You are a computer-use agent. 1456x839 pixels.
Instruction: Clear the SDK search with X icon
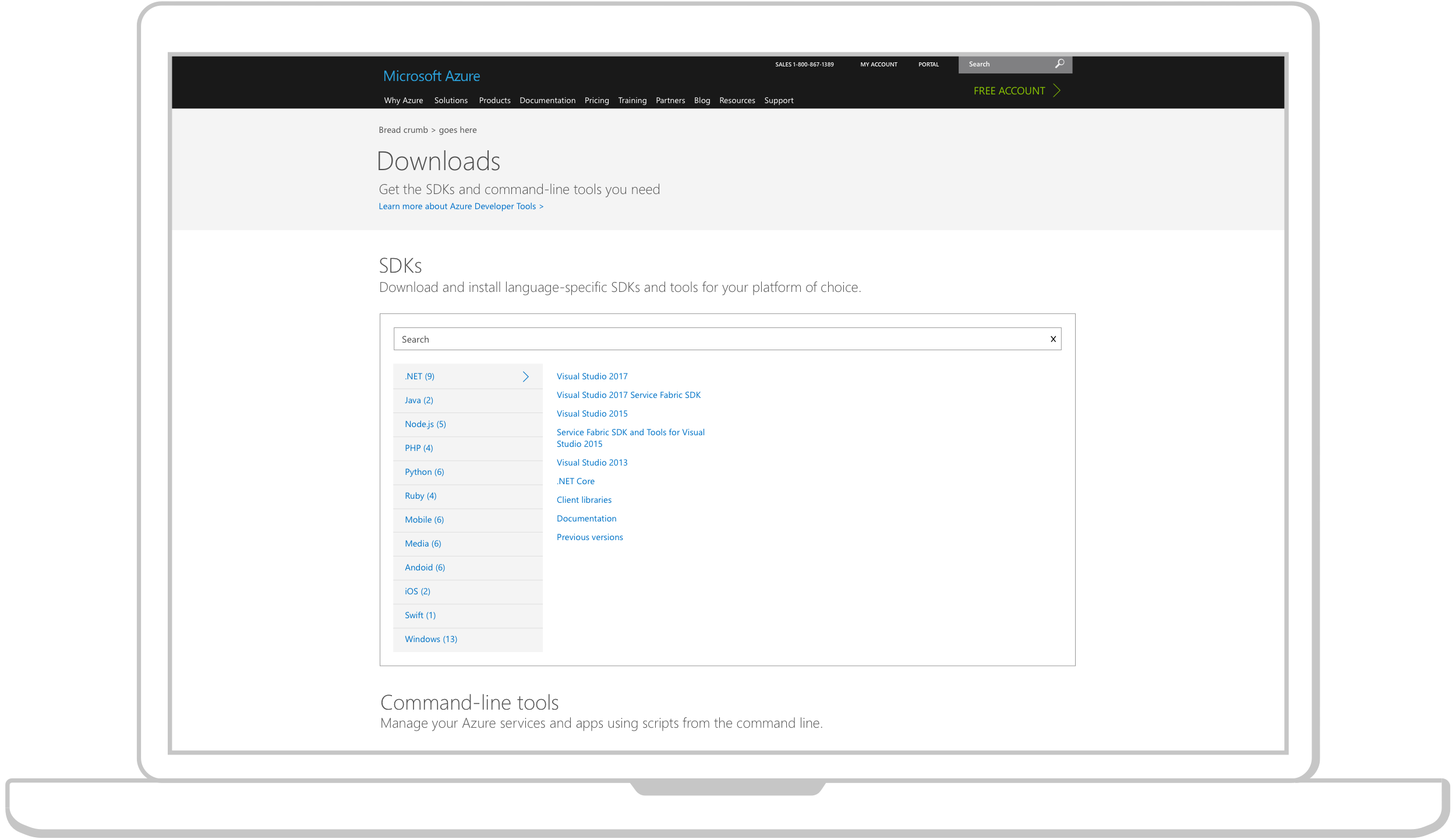pos(1053,339)
